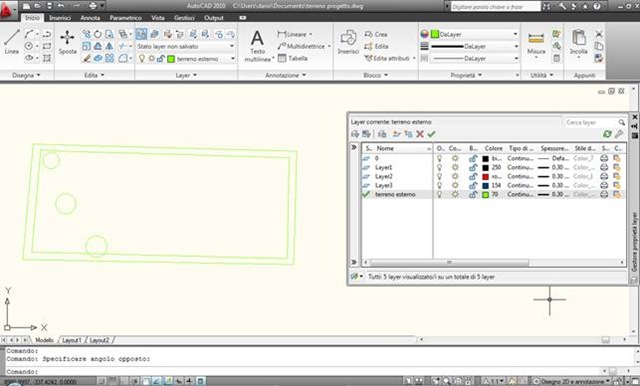Click the search magnifier in layer manager
The height and width of the screenshot is (386, 640).
621,122
